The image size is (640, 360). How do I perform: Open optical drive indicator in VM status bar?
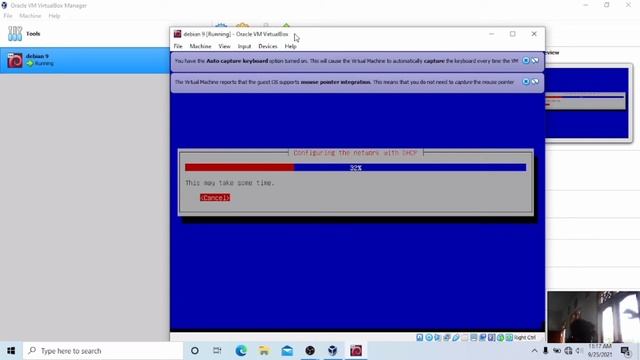click(429, 338)
